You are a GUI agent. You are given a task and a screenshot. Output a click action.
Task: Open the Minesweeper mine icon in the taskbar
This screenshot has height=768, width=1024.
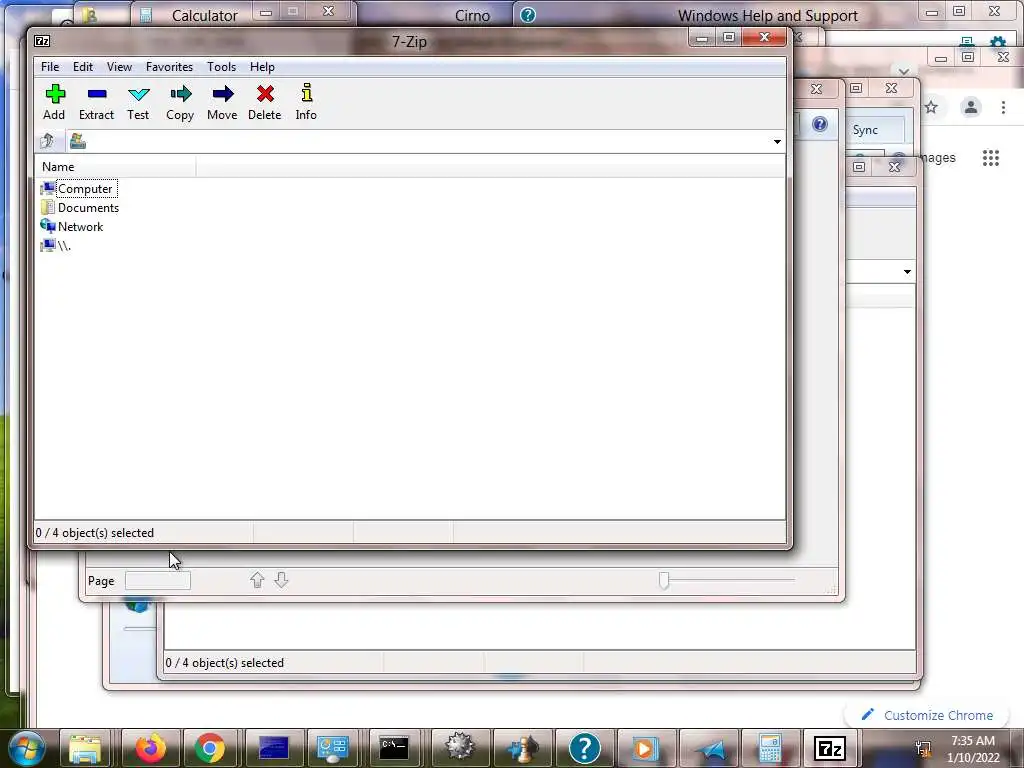pyautogui.click(x=460, y=748)
